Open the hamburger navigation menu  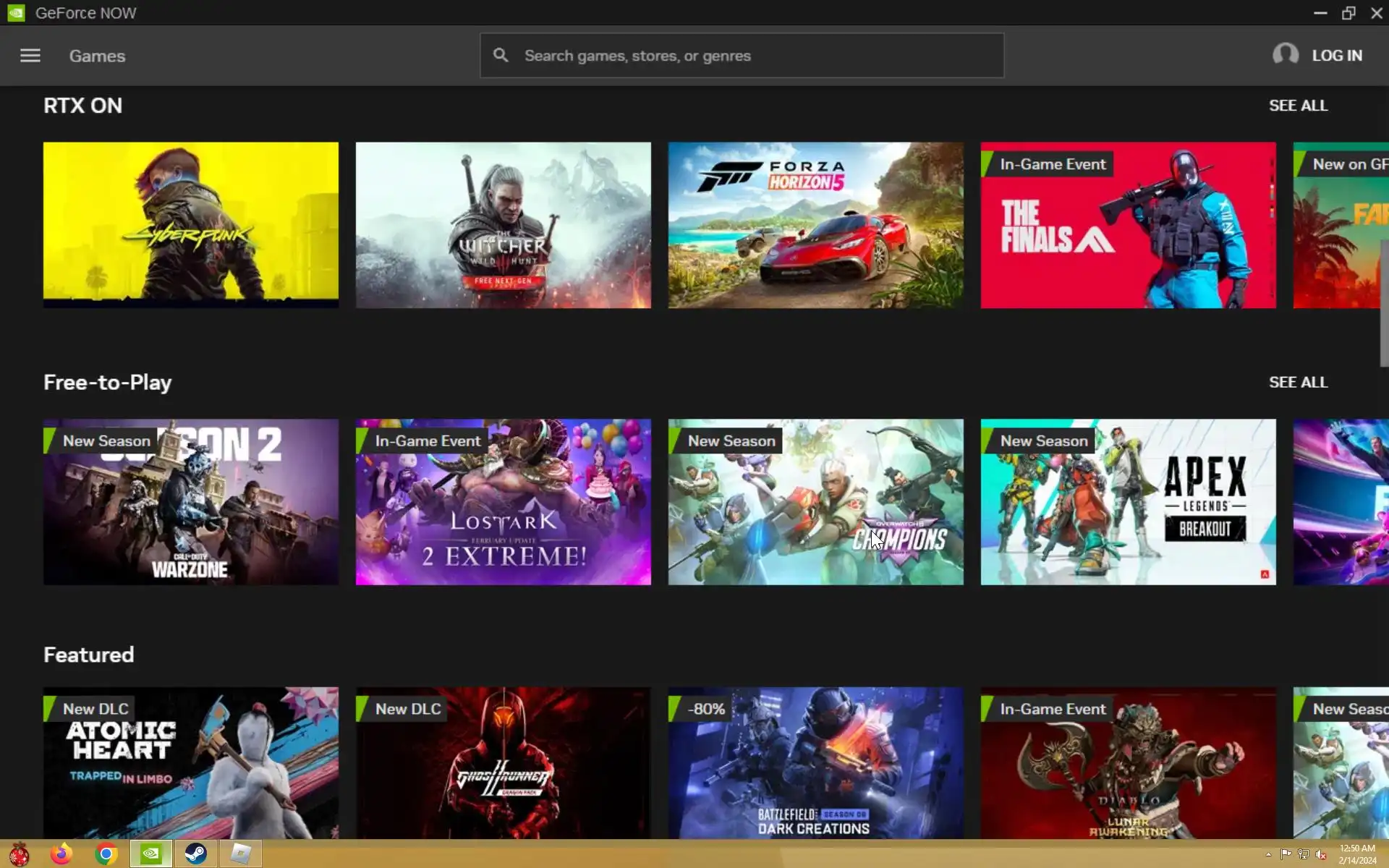(30, 56)
